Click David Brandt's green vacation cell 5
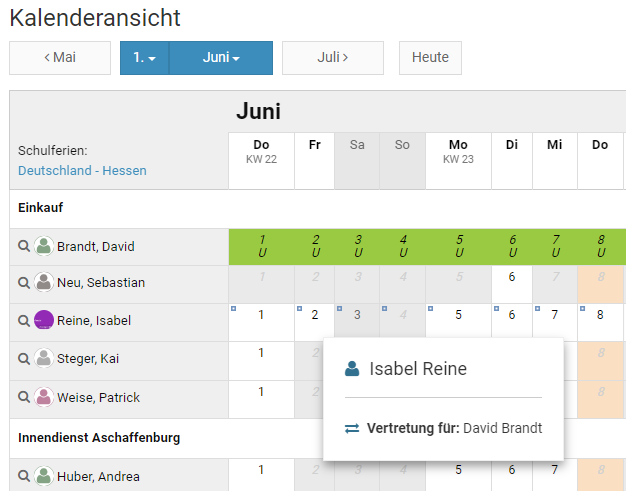The image size is (626, 491). tap(459, 246)
